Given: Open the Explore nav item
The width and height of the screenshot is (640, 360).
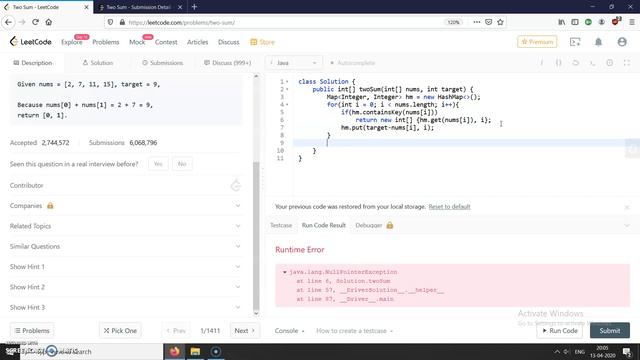Looking at the screenshot, I should 72,42.
